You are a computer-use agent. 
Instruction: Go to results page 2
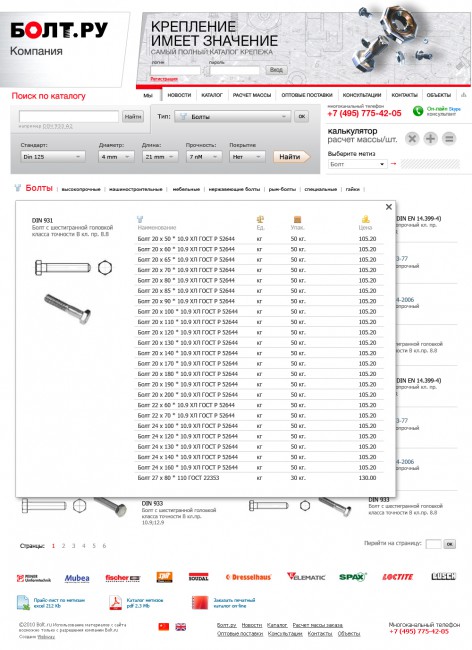(63, 546)
